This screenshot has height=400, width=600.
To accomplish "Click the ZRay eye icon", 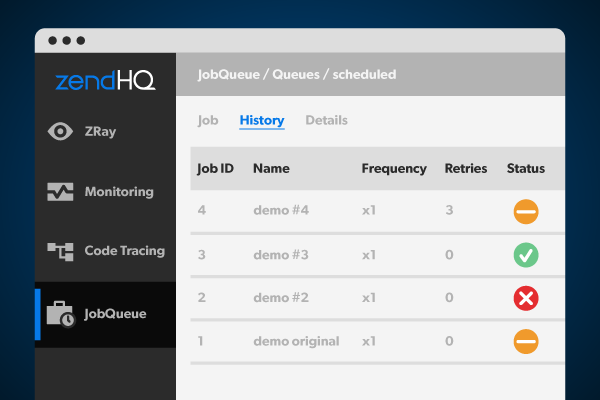I will coord(60,132).
